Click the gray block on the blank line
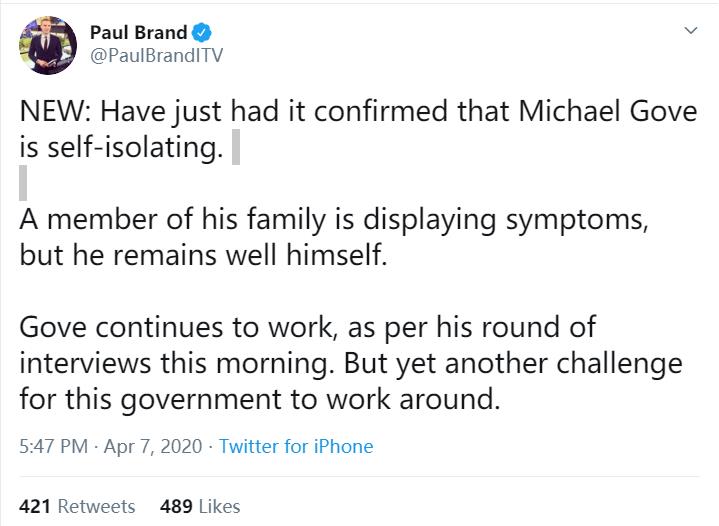Image resolution: width=719 pixels, height=526 pixels. coord(23,184)
